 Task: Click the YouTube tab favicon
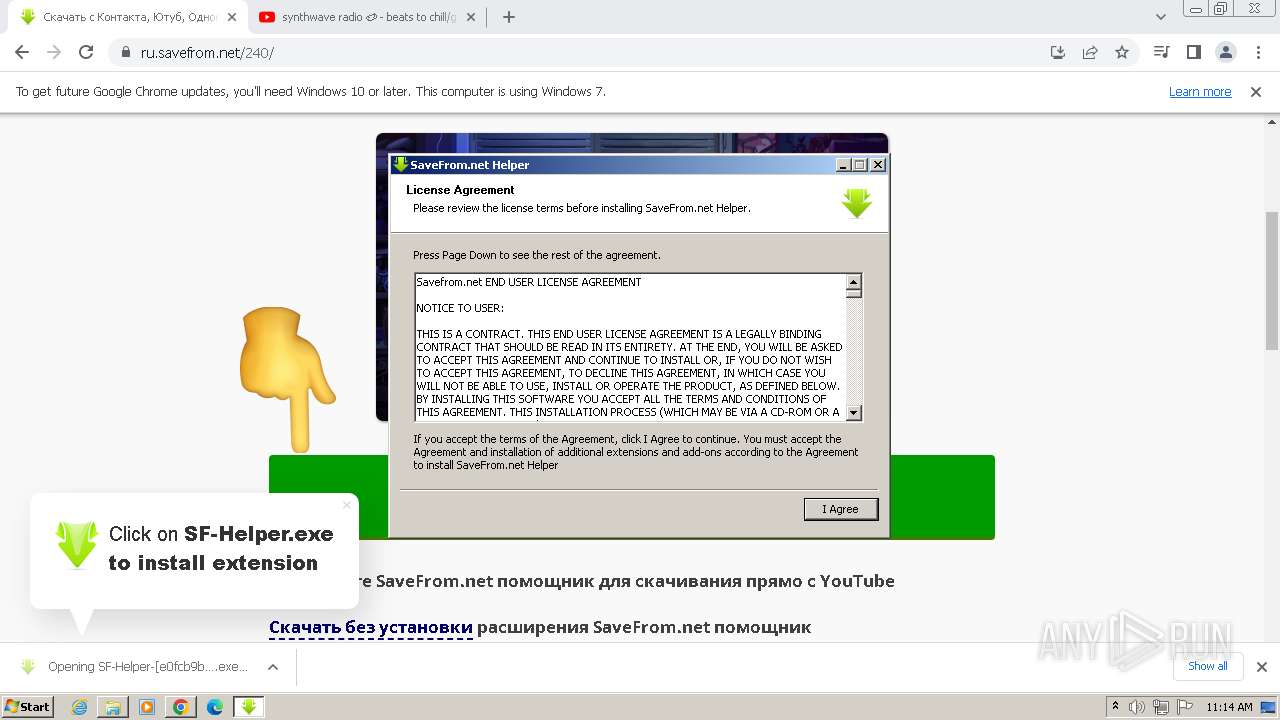267,17
